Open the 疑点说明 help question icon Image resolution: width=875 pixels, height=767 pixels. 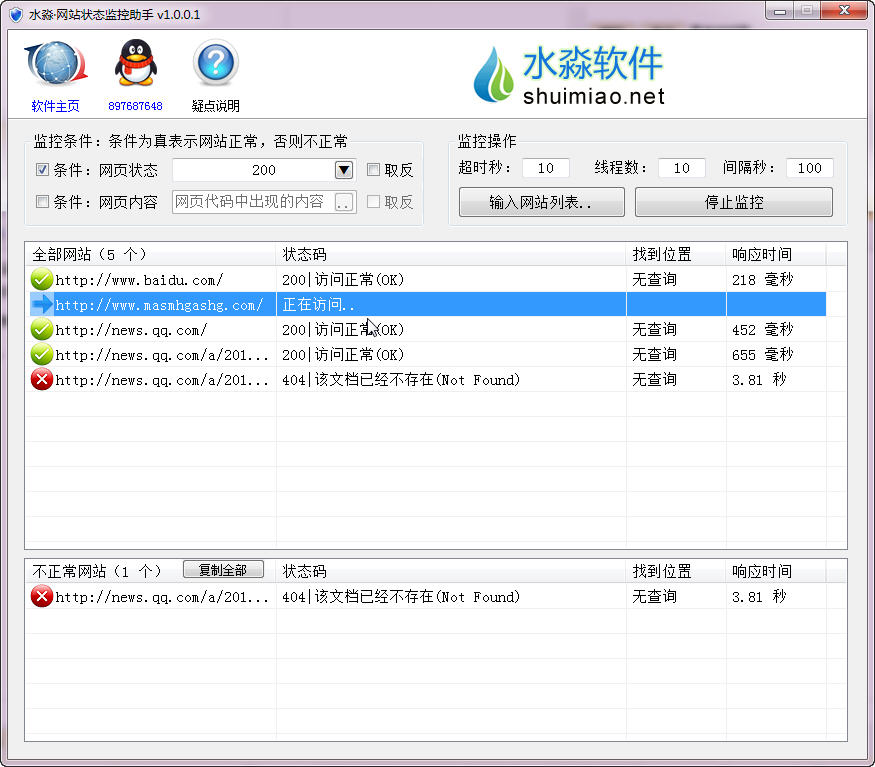click(x=215, y=66)
